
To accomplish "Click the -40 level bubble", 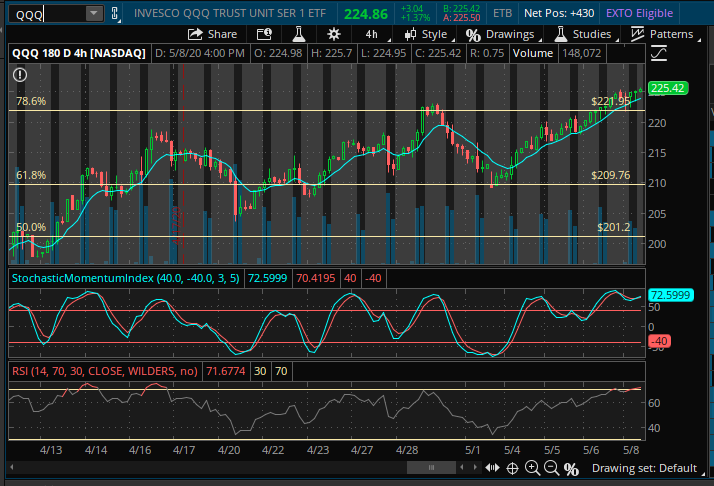I will (659, 341).
